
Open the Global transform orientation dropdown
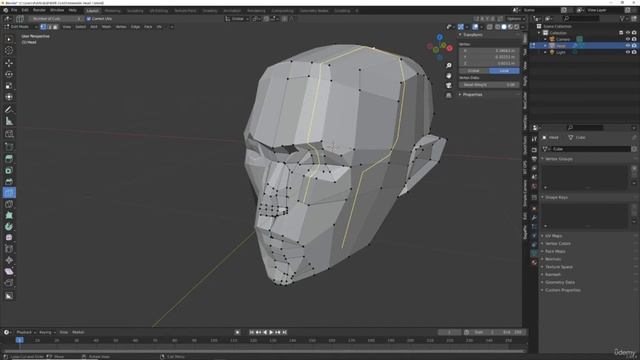[237, 19]
